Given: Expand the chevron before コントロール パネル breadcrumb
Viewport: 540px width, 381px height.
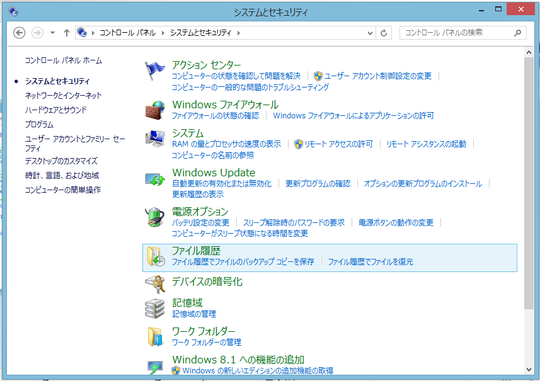Looking at the screenshot, I should coord(93,33).
